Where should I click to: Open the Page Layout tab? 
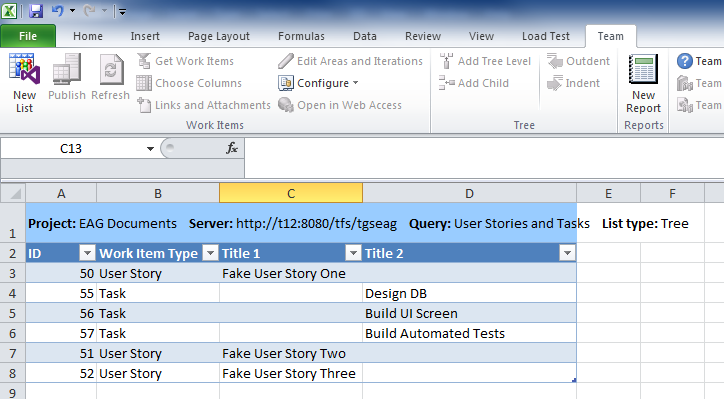(x=219, y=36)
